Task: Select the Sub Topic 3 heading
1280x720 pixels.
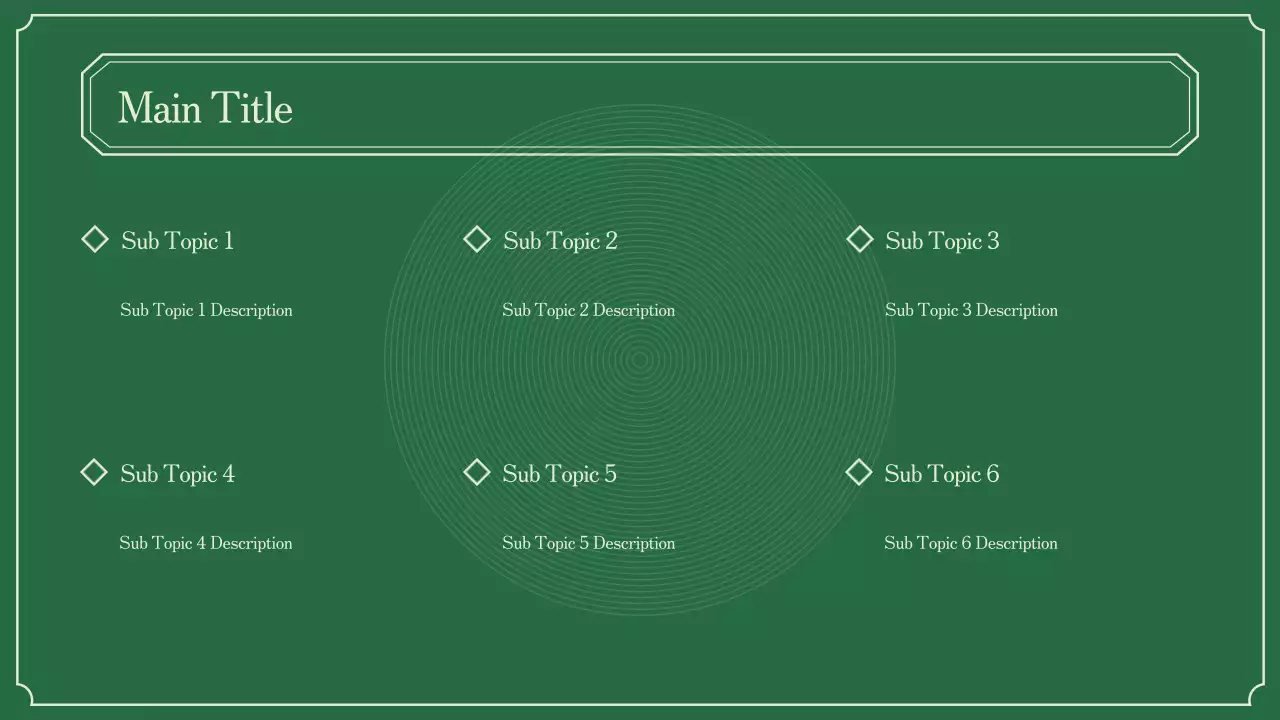Action: [x=942, y=241]
